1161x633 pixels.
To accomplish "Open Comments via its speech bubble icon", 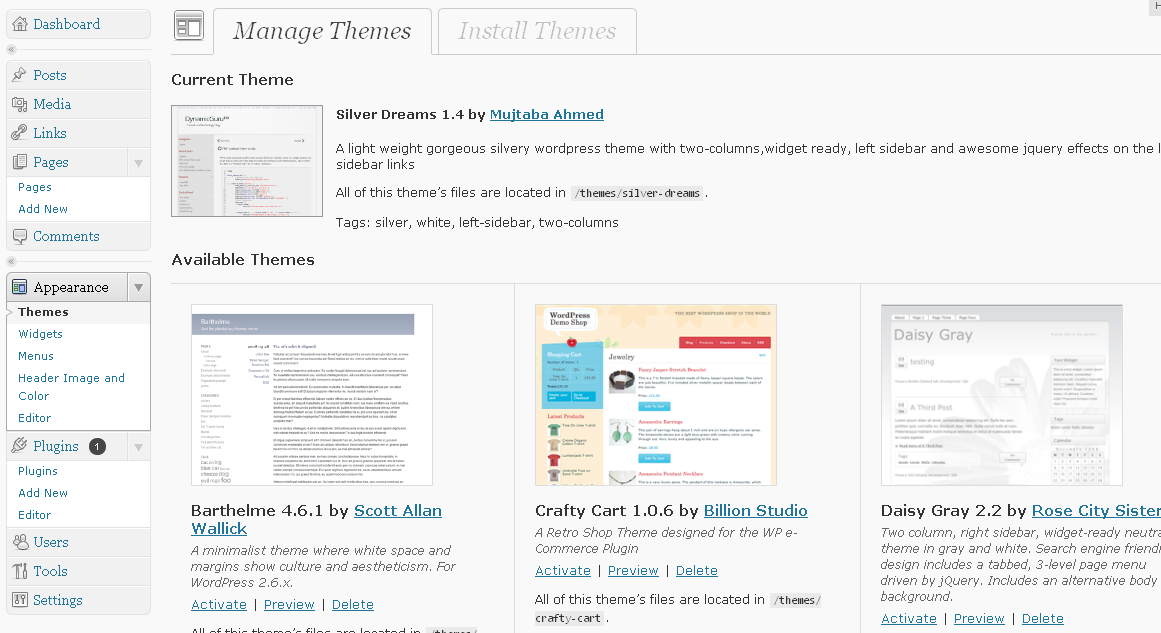I will 22,236.
